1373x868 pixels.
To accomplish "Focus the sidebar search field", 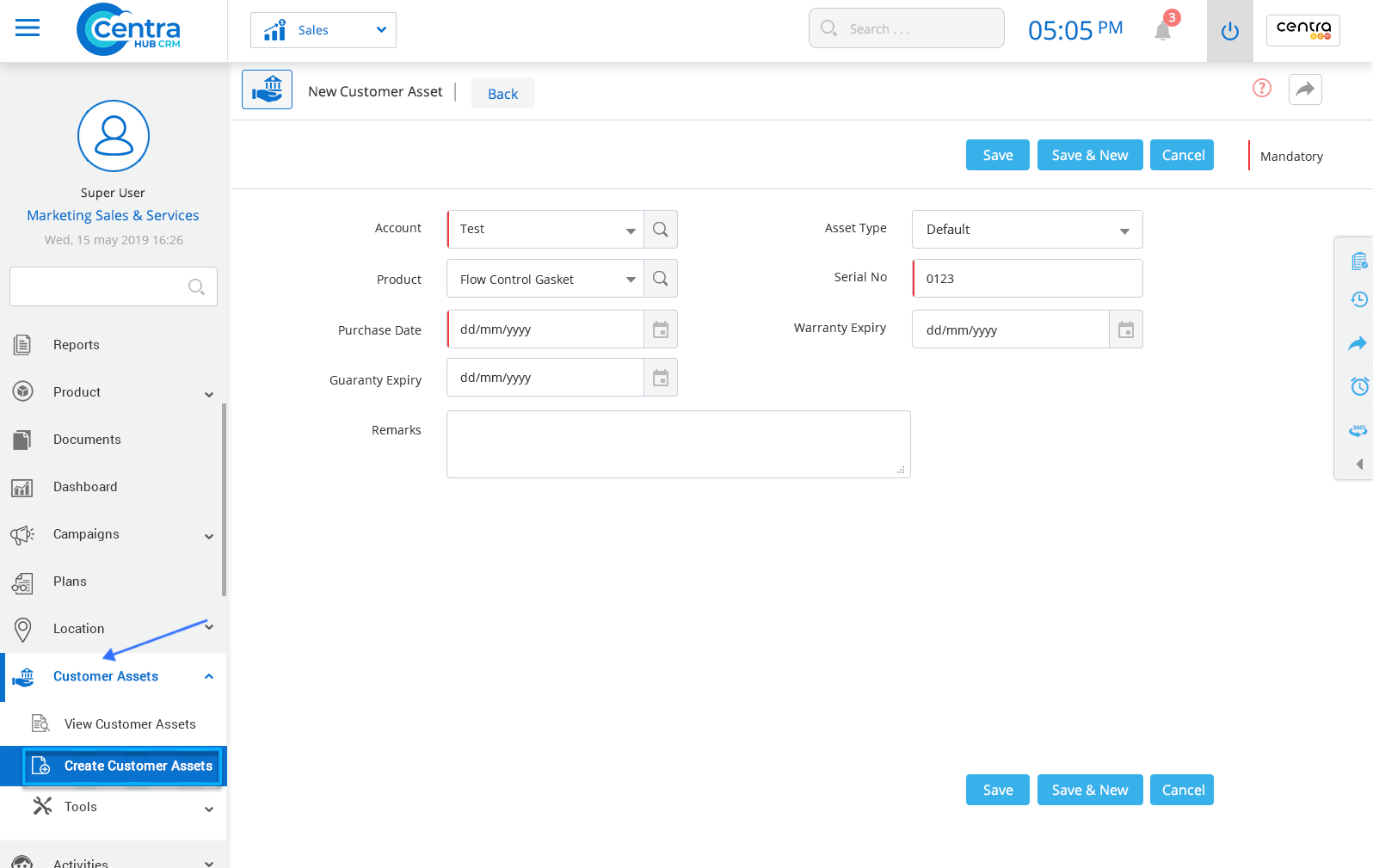I will [x=114, y=286].
